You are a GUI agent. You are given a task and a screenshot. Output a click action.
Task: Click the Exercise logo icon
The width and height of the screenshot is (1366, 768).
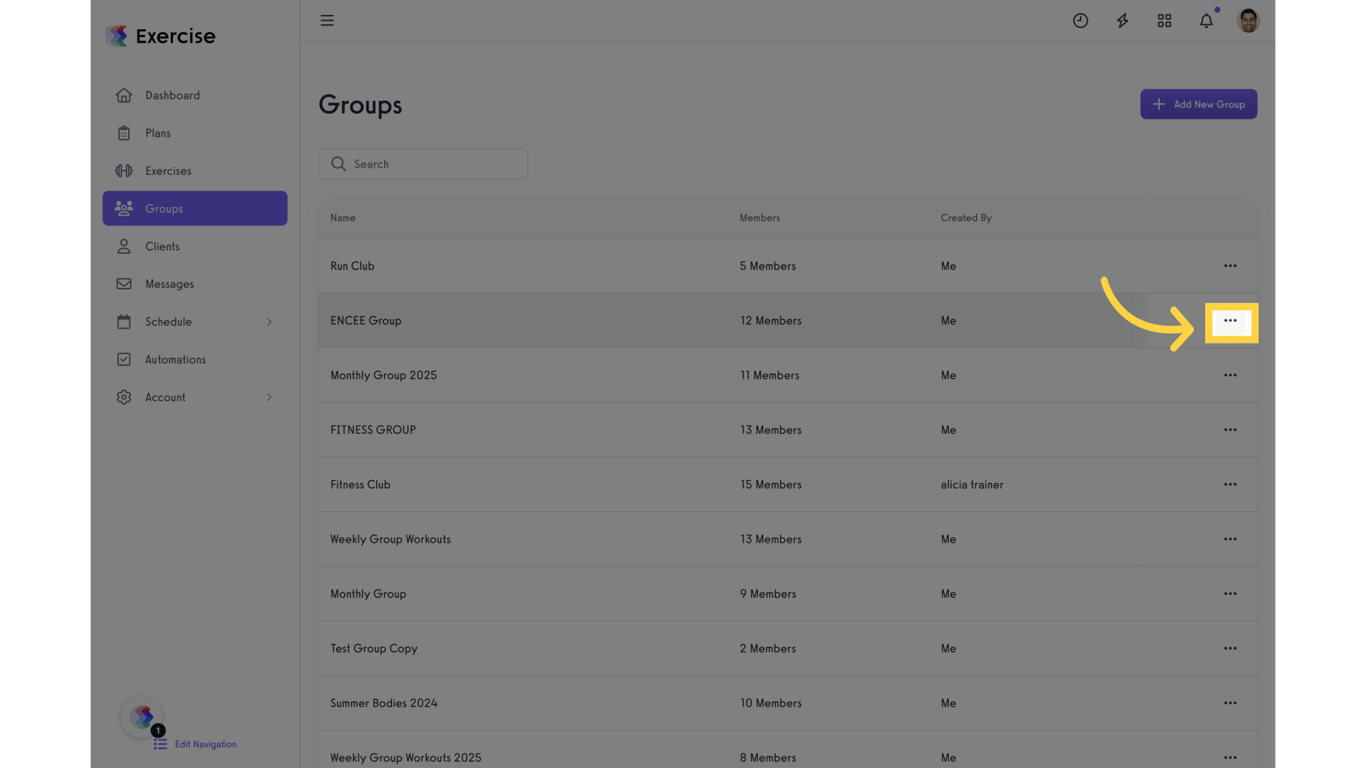click(117, 36)
